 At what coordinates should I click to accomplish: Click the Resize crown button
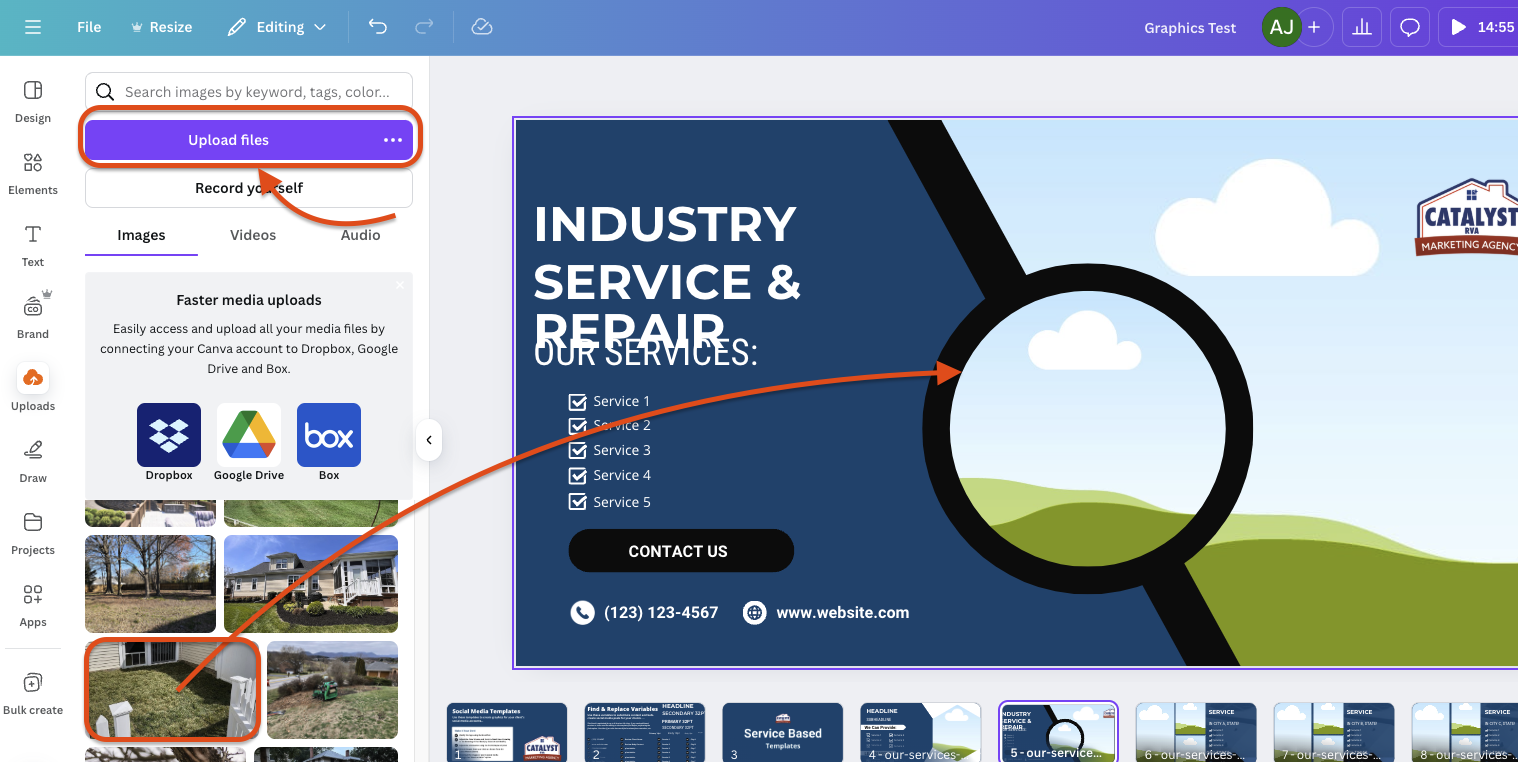pos(161,27)
